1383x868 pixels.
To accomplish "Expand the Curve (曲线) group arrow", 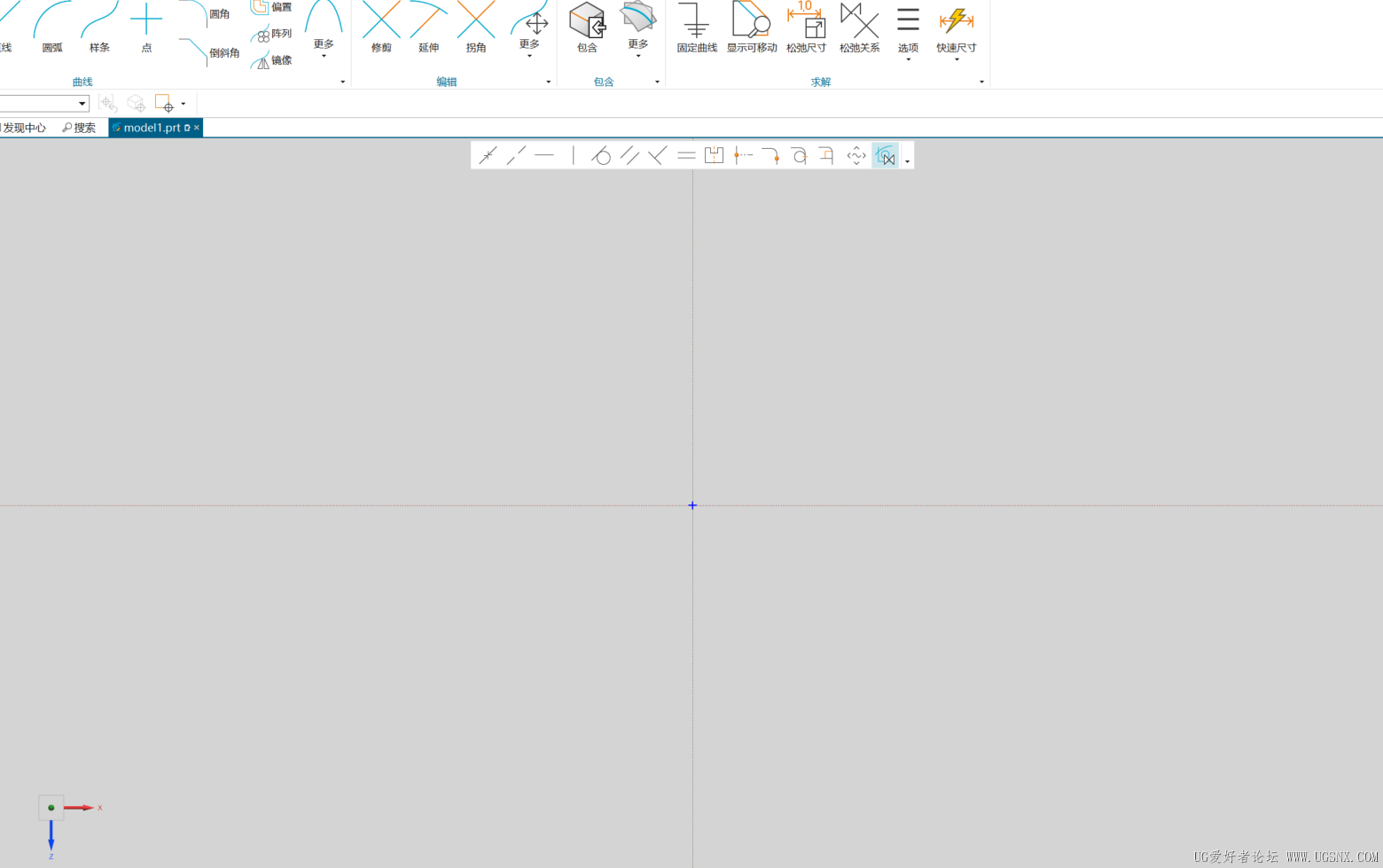I will tap(343, 82).
